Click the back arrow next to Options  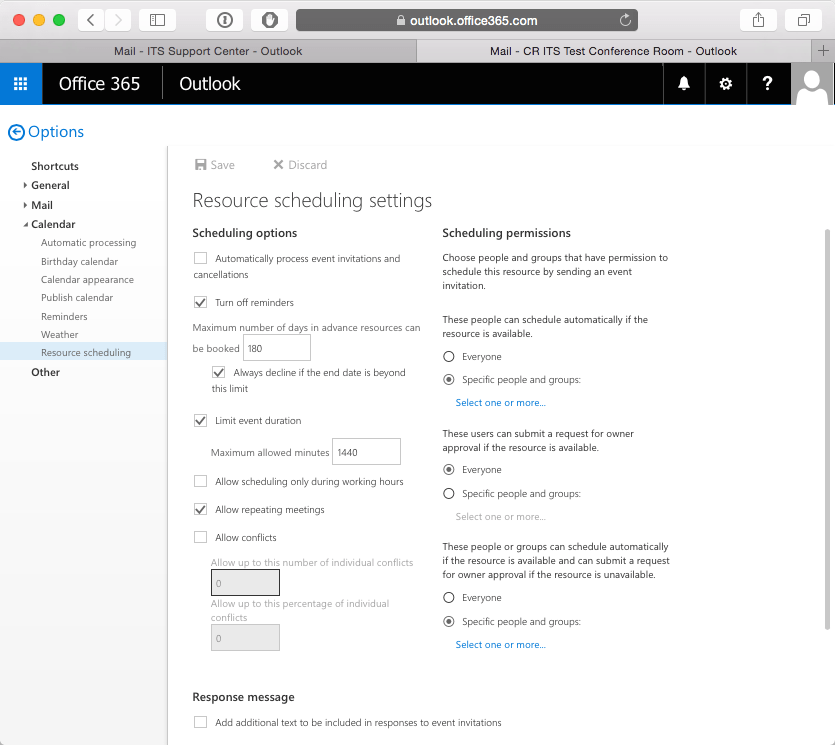[x=16, y=131]
